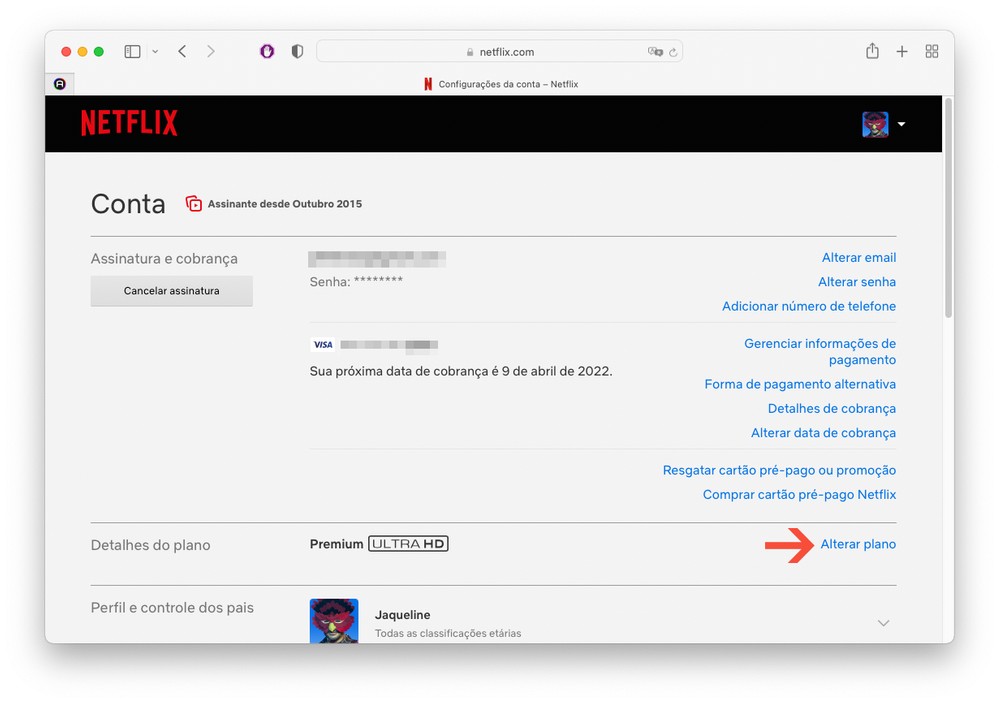1000x704 pixels.
Task: Click the Jaqueline profile avatar thumbnail
Action: (334, 621)
